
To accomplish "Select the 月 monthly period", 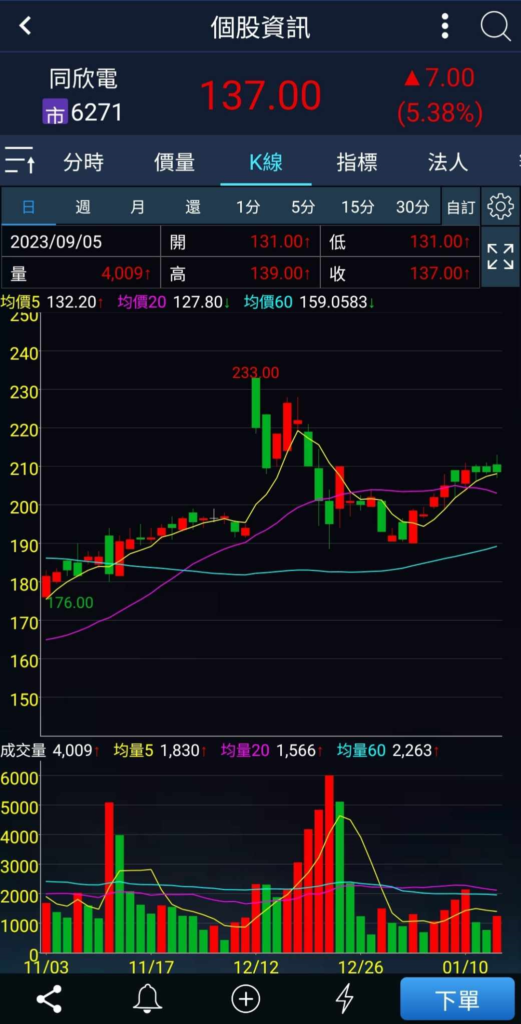I will tap(137, 207).
